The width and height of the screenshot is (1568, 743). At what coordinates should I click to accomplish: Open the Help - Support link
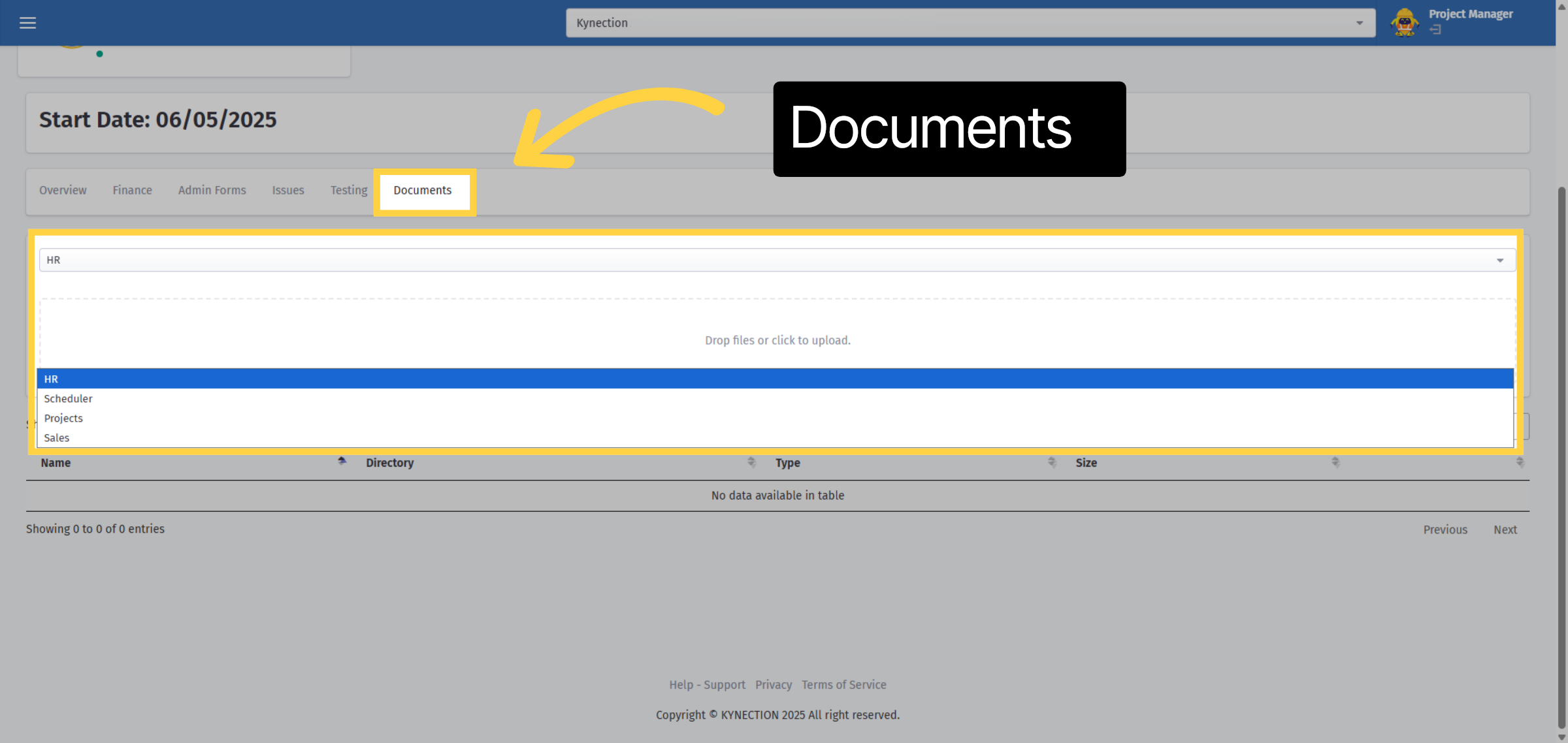[x=707, y=684]
